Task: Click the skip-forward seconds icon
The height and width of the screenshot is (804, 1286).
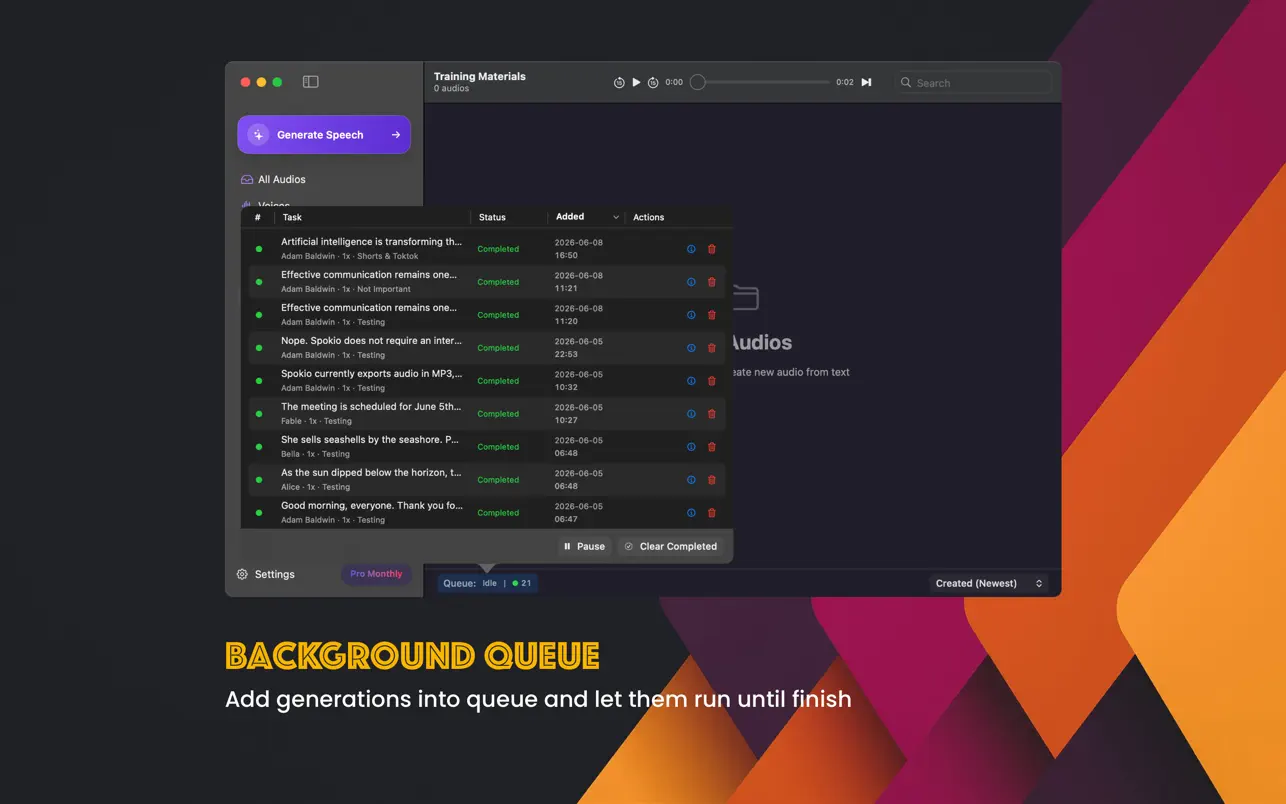Action: pyautogui.click(x=653, y=83)
